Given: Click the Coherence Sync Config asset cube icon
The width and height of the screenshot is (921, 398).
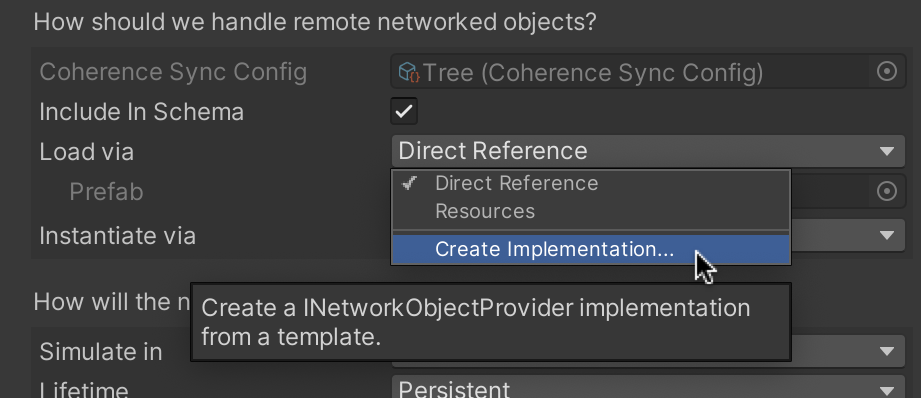Looking at the screenshot, I should tap(408, 72).
